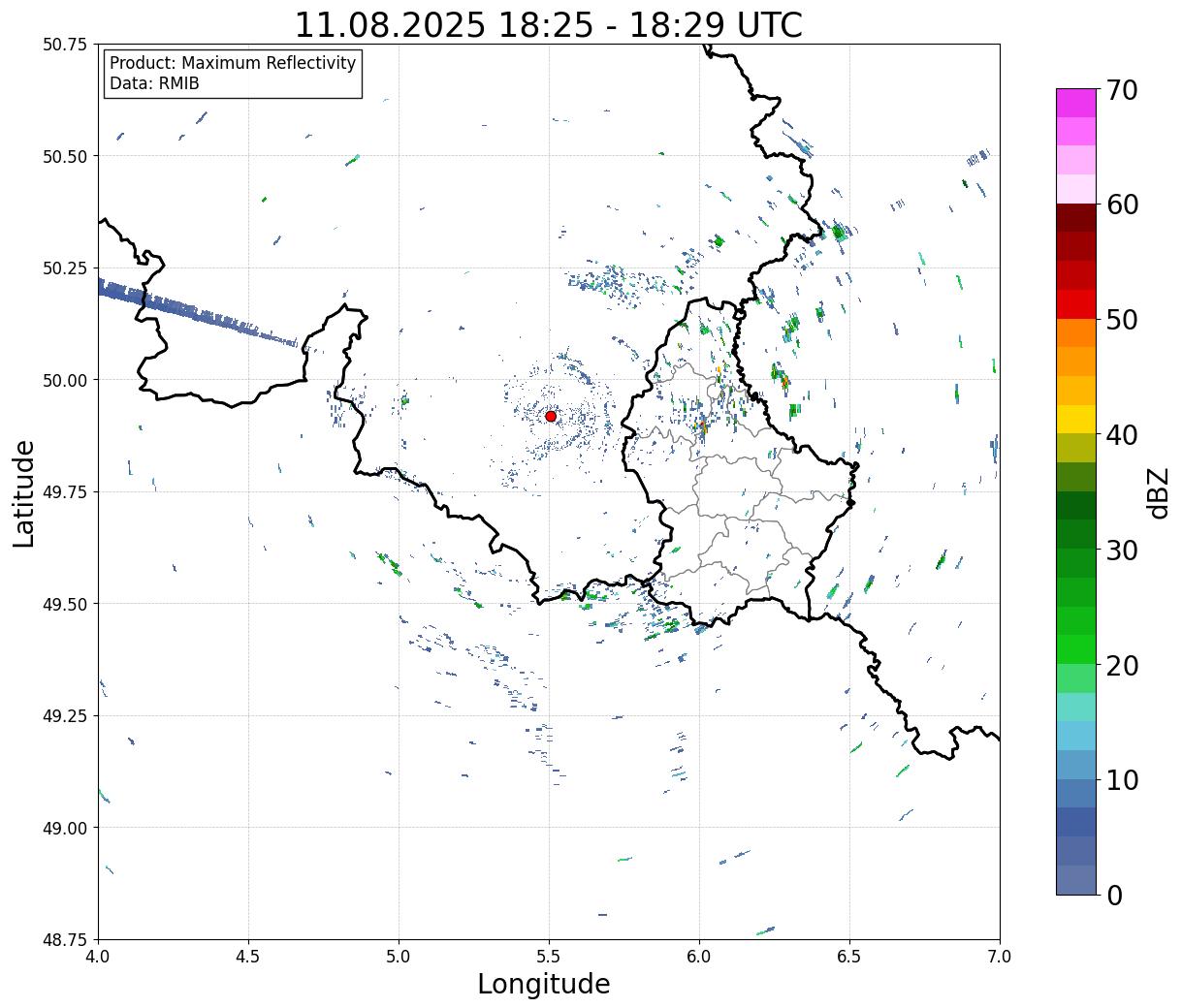The height and width of the screenshot is (1008, 1182).
Task: Click the colorbar tick label 0
Action: pos(1113,895)
